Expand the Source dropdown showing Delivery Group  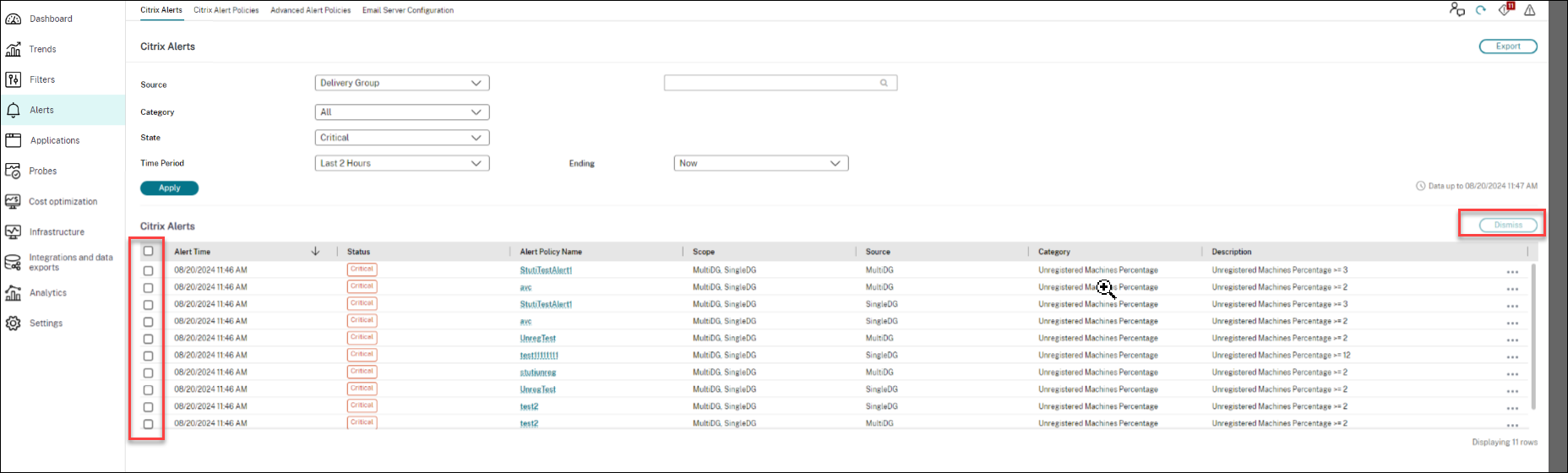(402, 83)
